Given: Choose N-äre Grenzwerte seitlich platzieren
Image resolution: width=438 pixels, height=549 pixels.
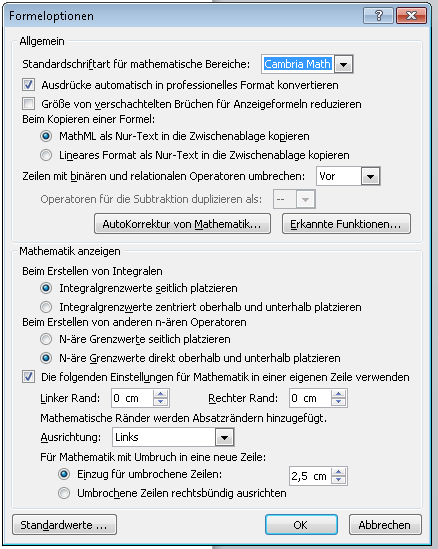Looking at the screenshot, I should coord(46,339).
